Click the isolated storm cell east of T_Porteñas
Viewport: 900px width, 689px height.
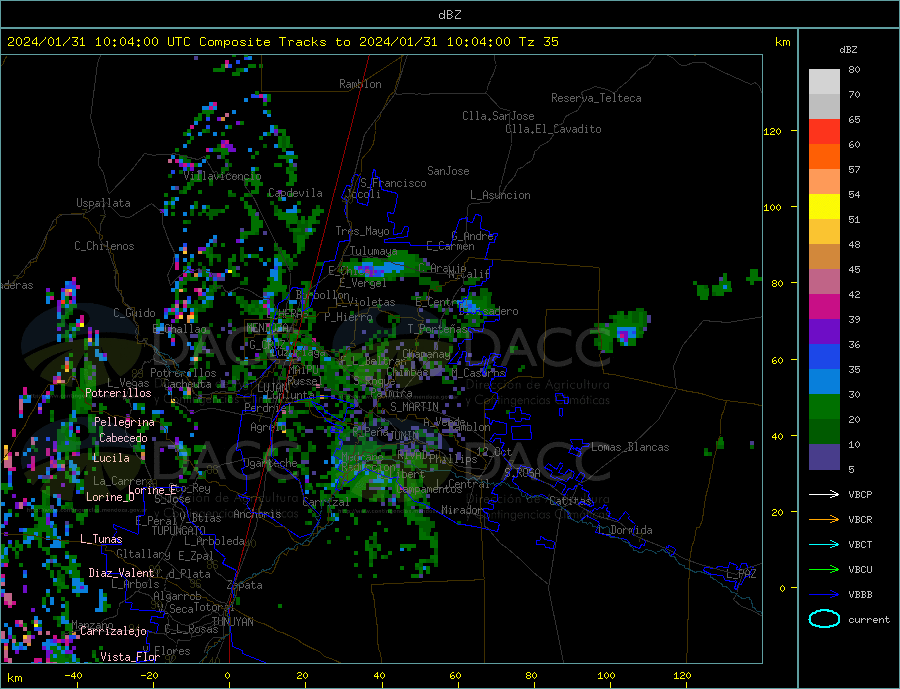pyautogui.click(x=623, y=331)
